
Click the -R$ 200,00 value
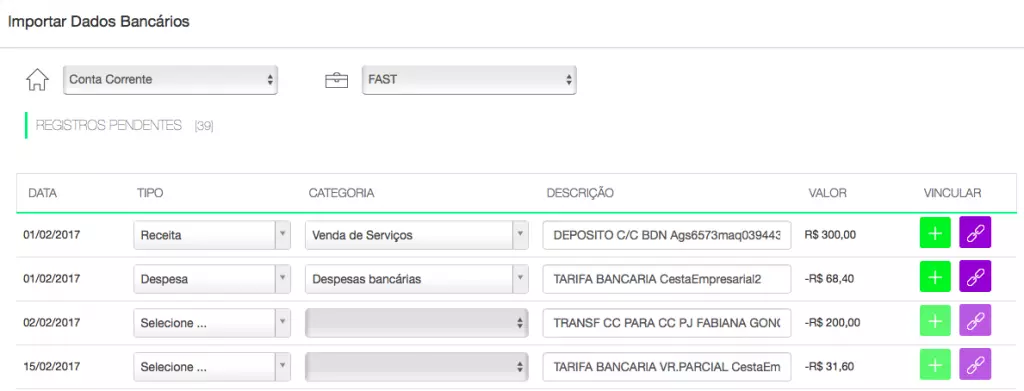click(832, 322)
